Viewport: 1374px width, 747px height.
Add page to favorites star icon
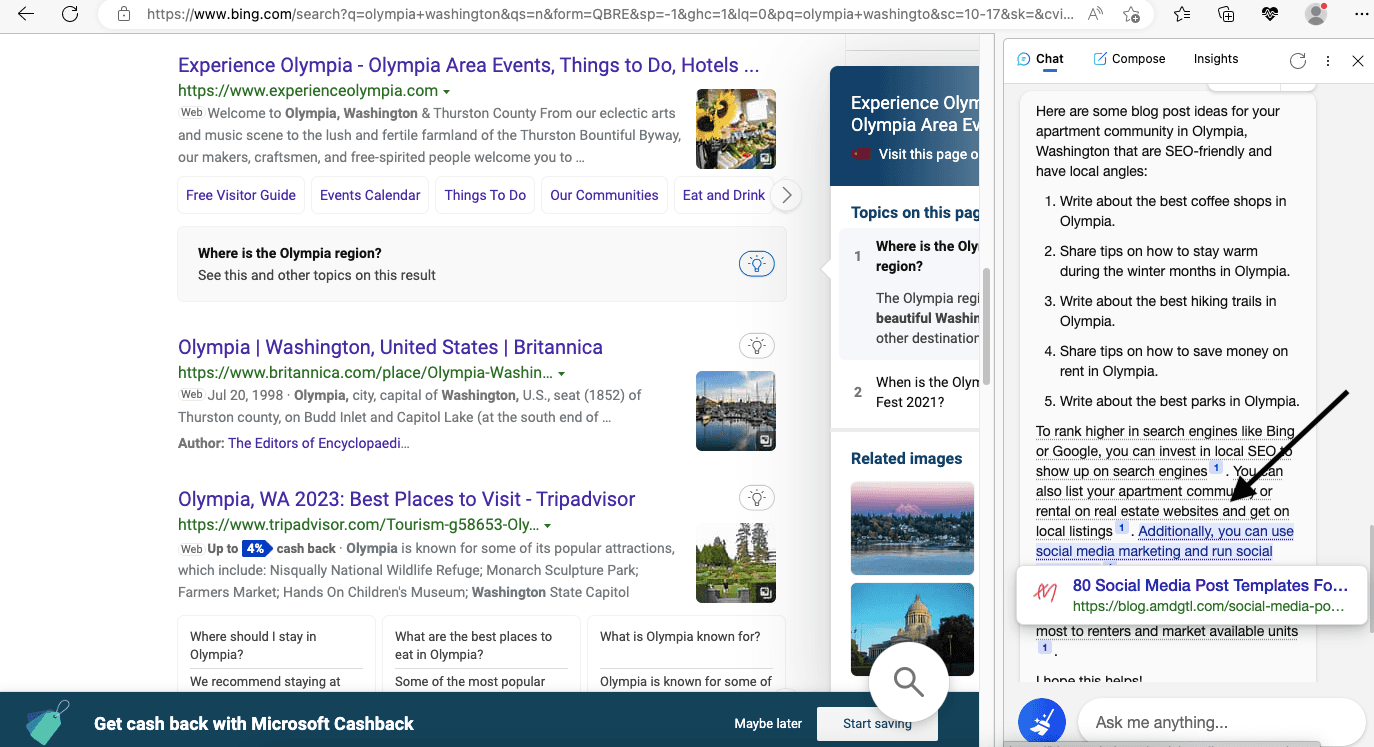click(1131, 14)
